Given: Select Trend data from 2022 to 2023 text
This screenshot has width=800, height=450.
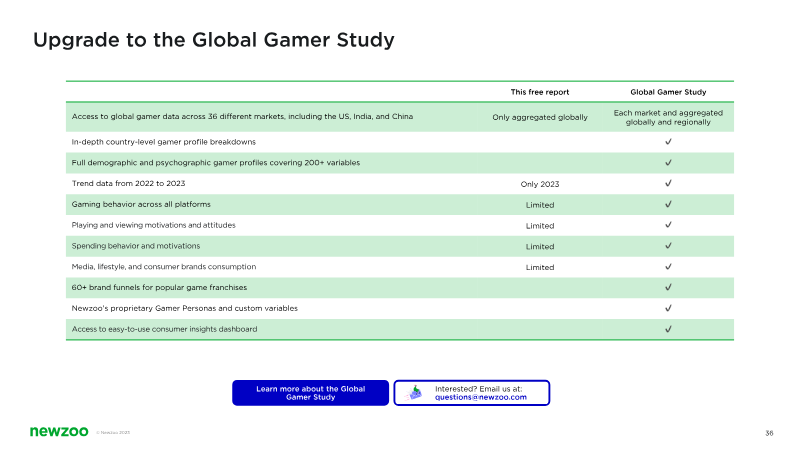Looking at the screenshot, I should [129, 183].
